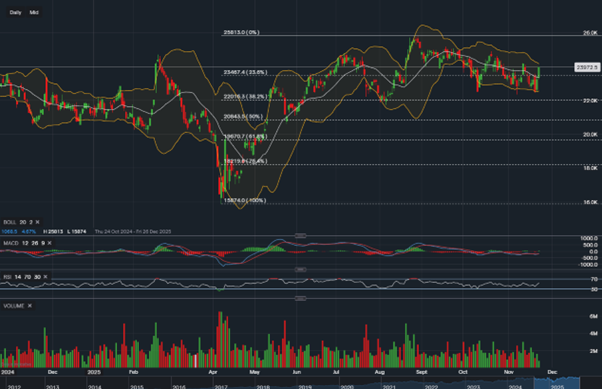Open the Daily timeframe selector
This screenshot has width=602, height=389.
pos(15,12)
